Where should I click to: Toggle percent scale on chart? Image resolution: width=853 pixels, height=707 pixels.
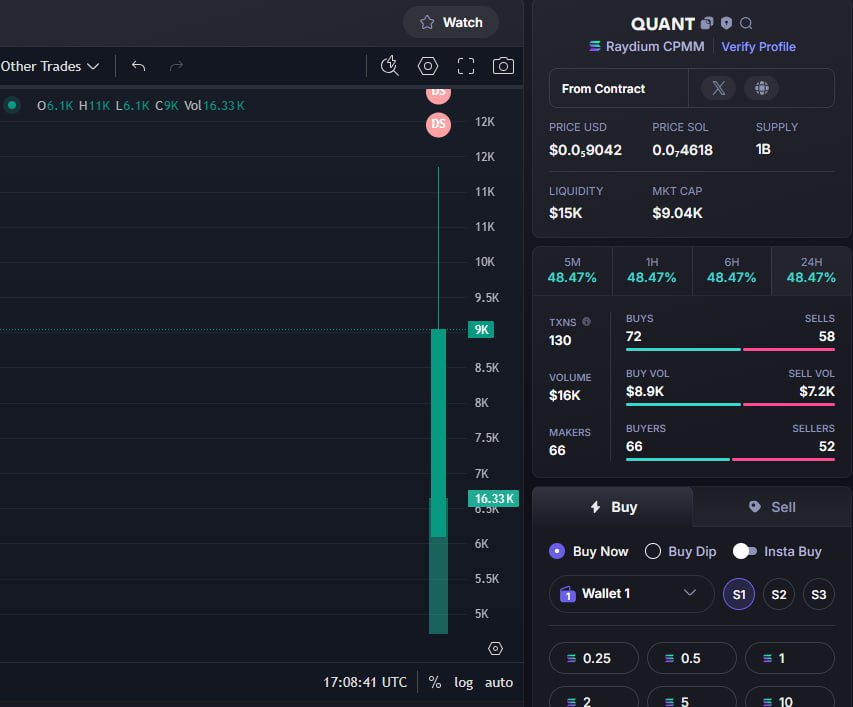(435, 683)
